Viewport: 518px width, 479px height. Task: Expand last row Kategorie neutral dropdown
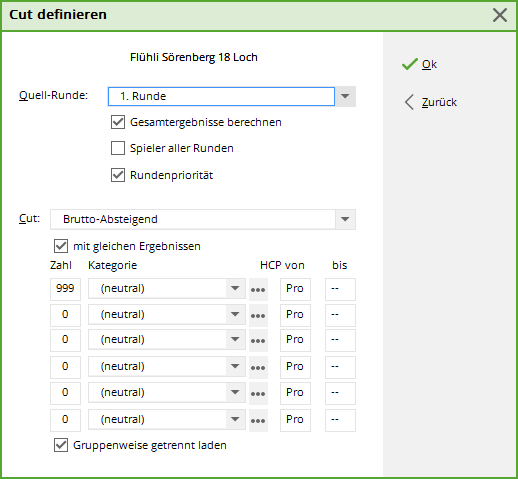coord(235,419)
